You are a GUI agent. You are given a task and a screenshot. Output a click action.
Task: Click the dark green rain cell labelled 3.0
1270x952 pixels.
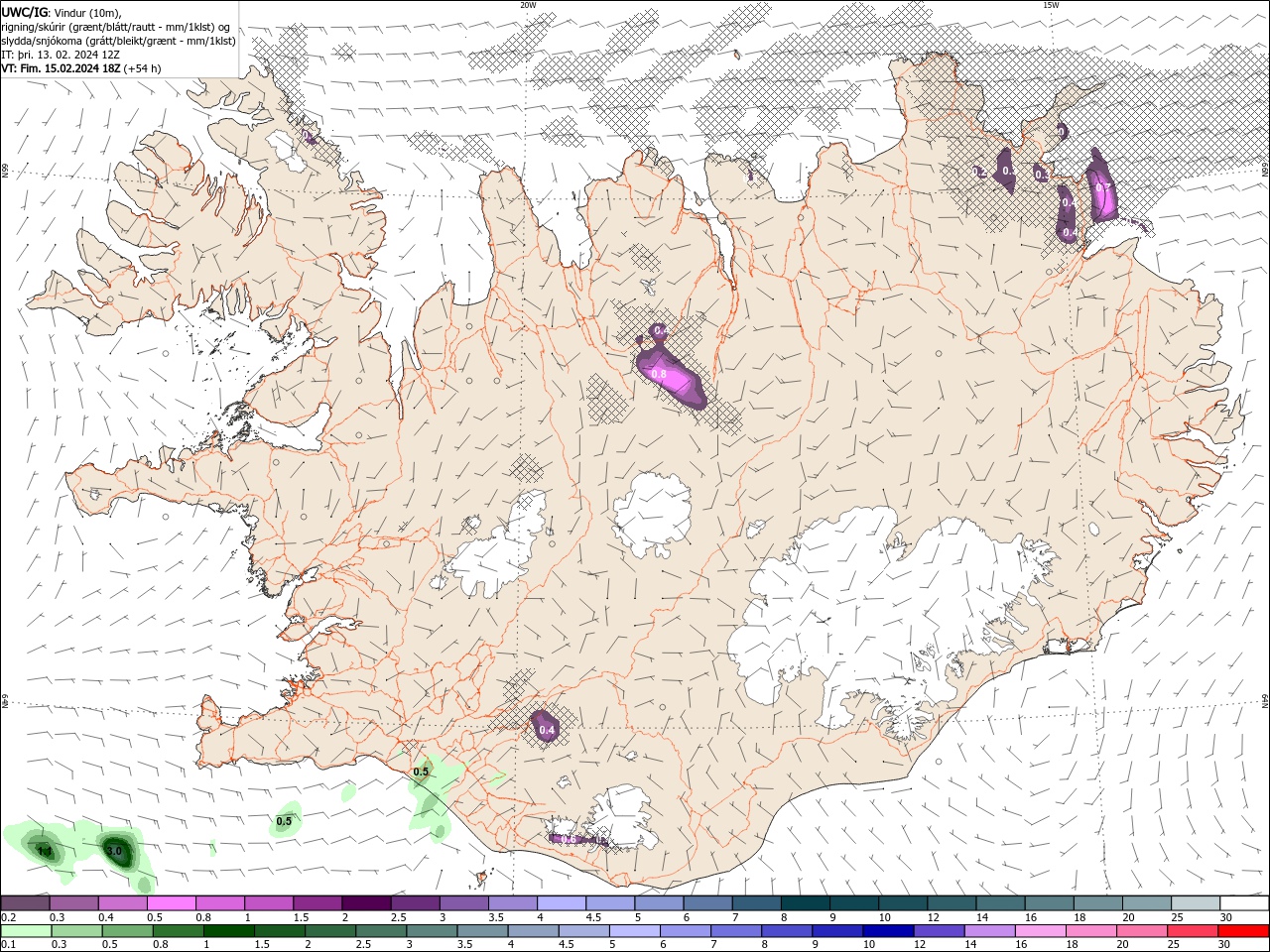point(117,852)
